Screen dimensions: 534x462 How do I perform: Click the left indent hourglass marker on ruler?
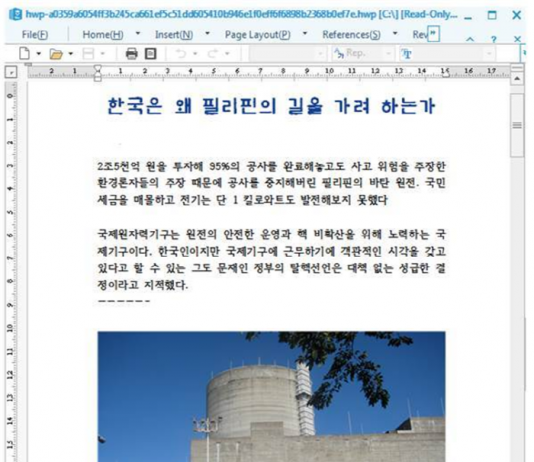tap(98, 73)
